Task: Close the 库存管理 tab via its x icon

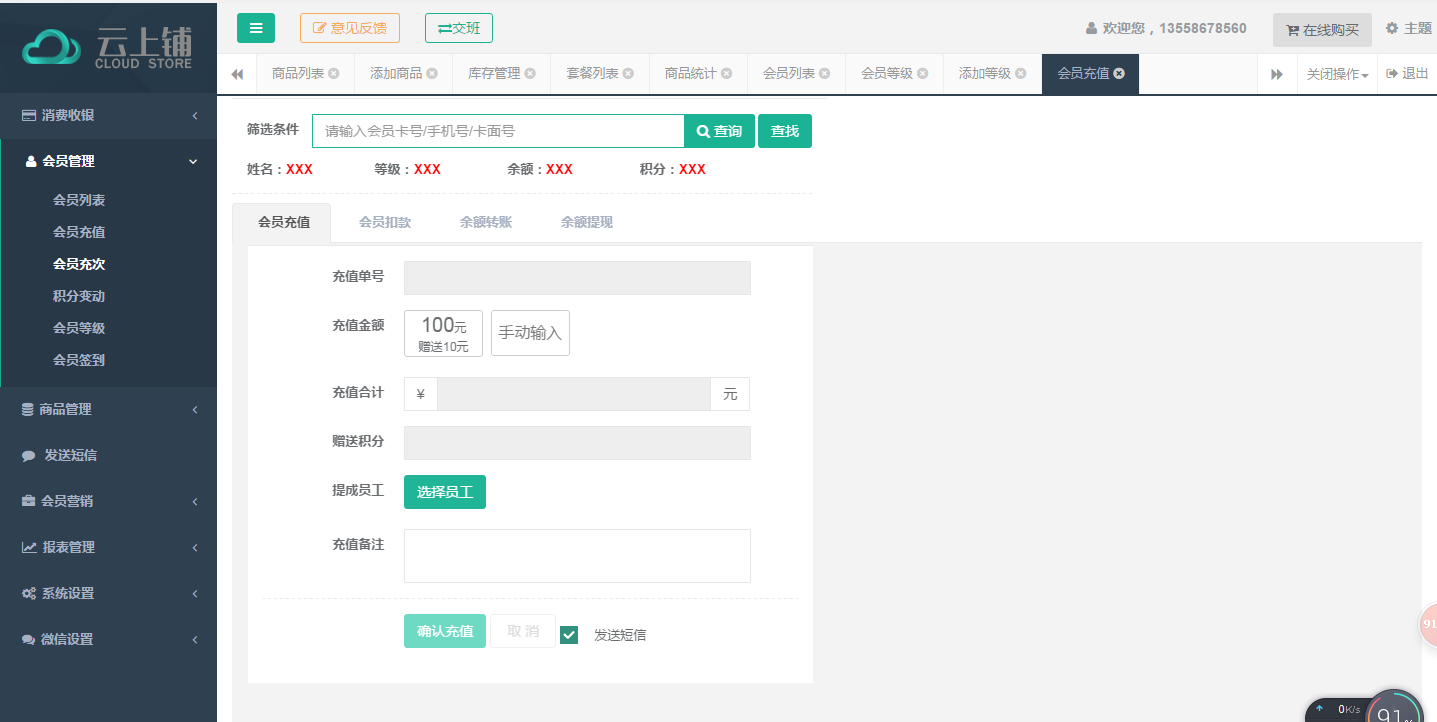Action: click(530, 74)
